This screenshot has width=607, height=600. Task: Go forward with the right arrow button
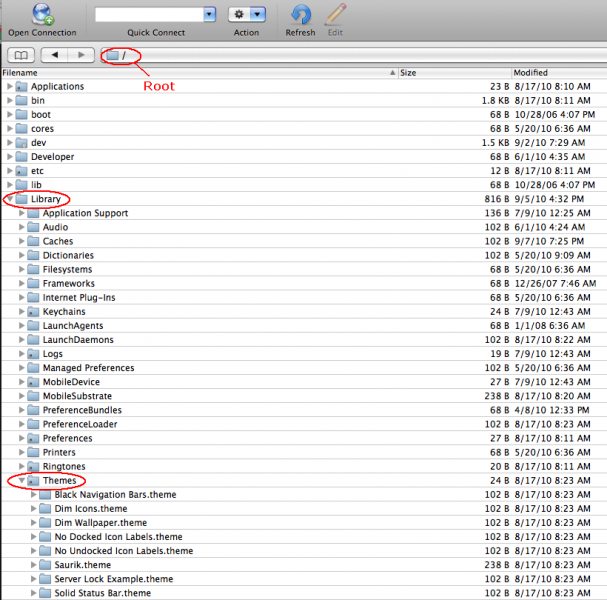point(82,55)
